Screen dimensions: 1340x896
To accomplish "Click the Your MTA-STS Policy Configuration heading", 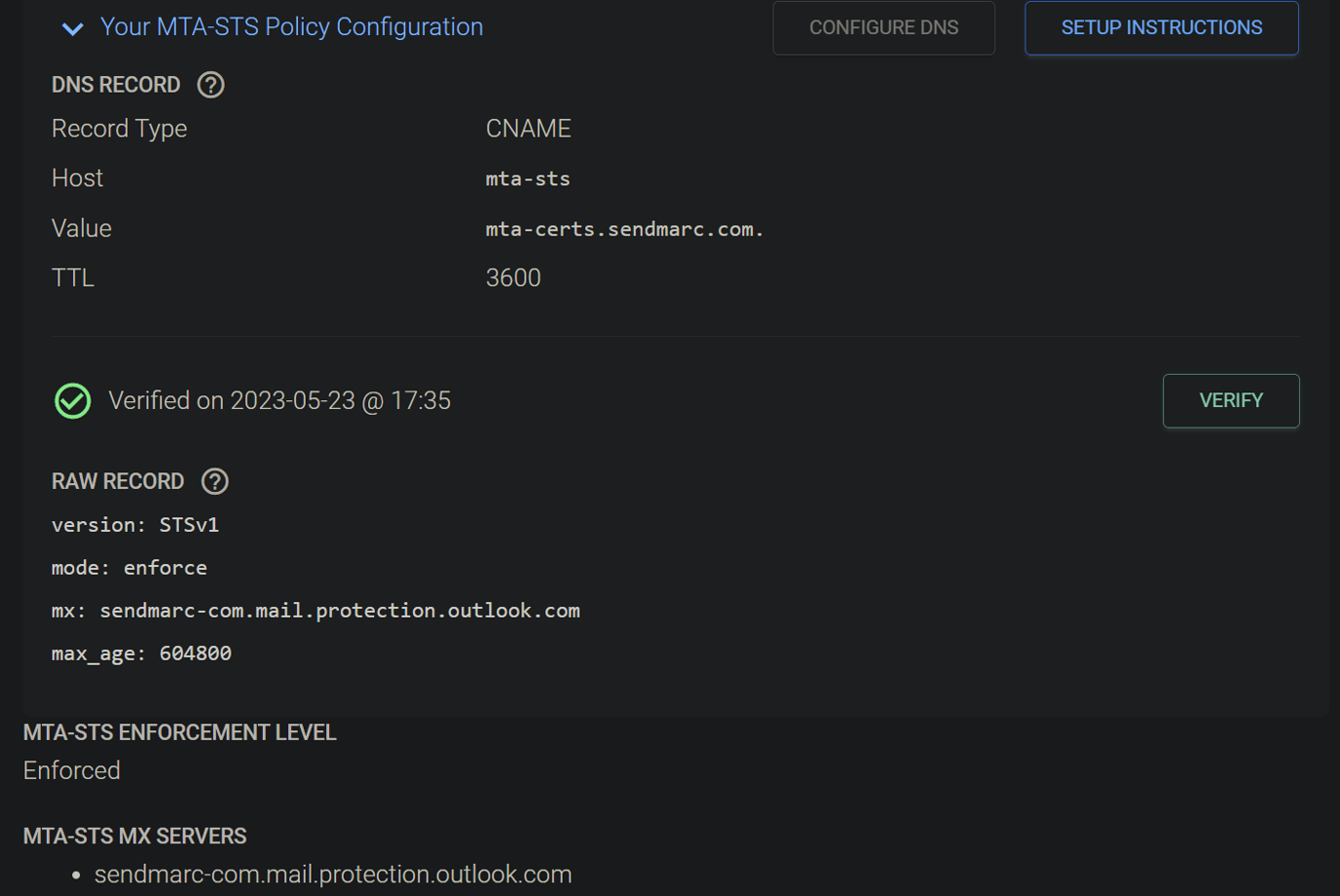I will 290,27.
